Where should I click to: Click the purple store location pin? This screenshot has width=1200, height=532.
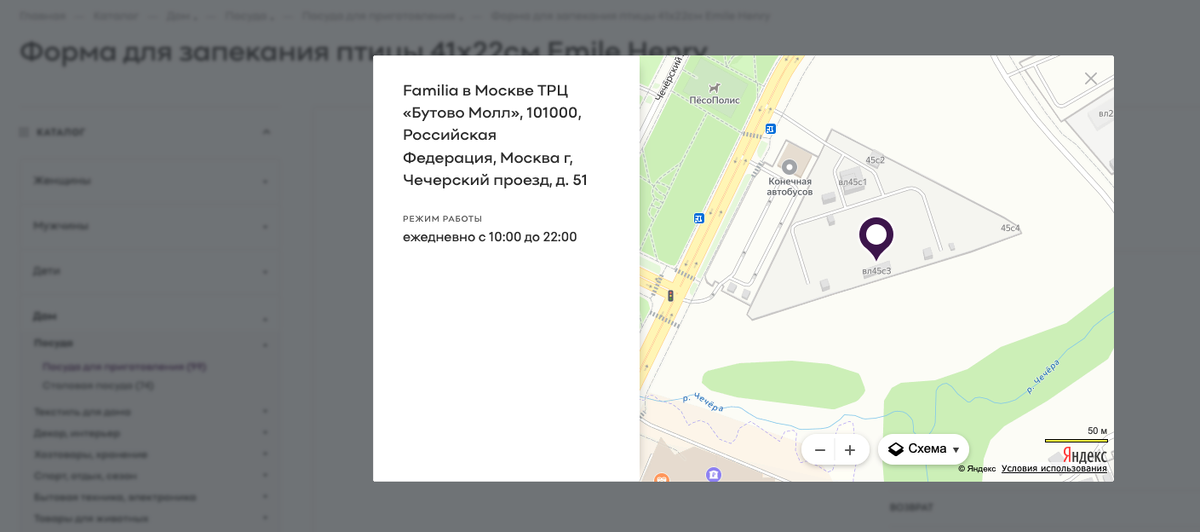click(x=876, y=238)
